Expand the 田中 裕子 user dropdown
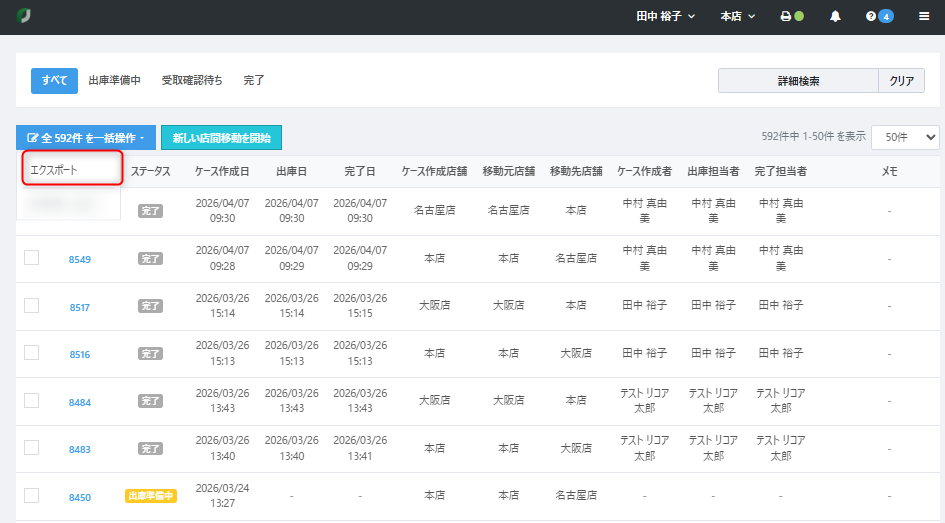 [x=665, y=17]
